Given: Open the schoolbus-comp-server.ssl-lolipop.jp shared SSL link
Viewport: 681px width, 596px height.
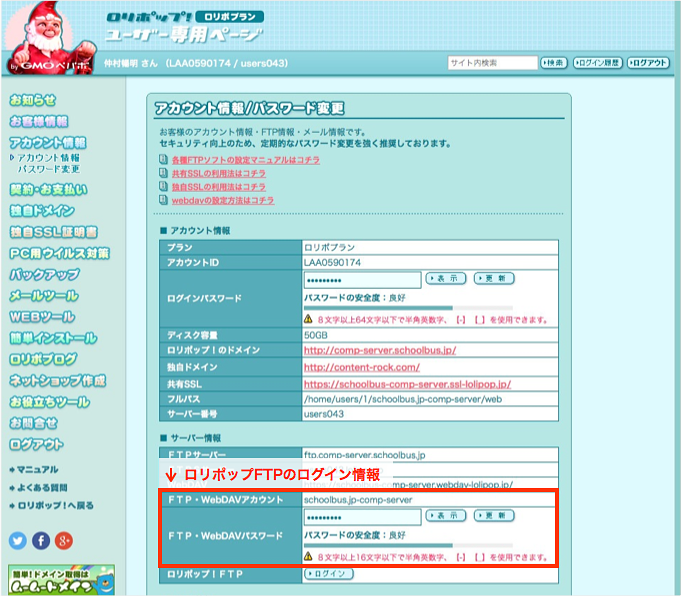Looking at the screenshot, I should pyautogui.click(x=407, y=384).
